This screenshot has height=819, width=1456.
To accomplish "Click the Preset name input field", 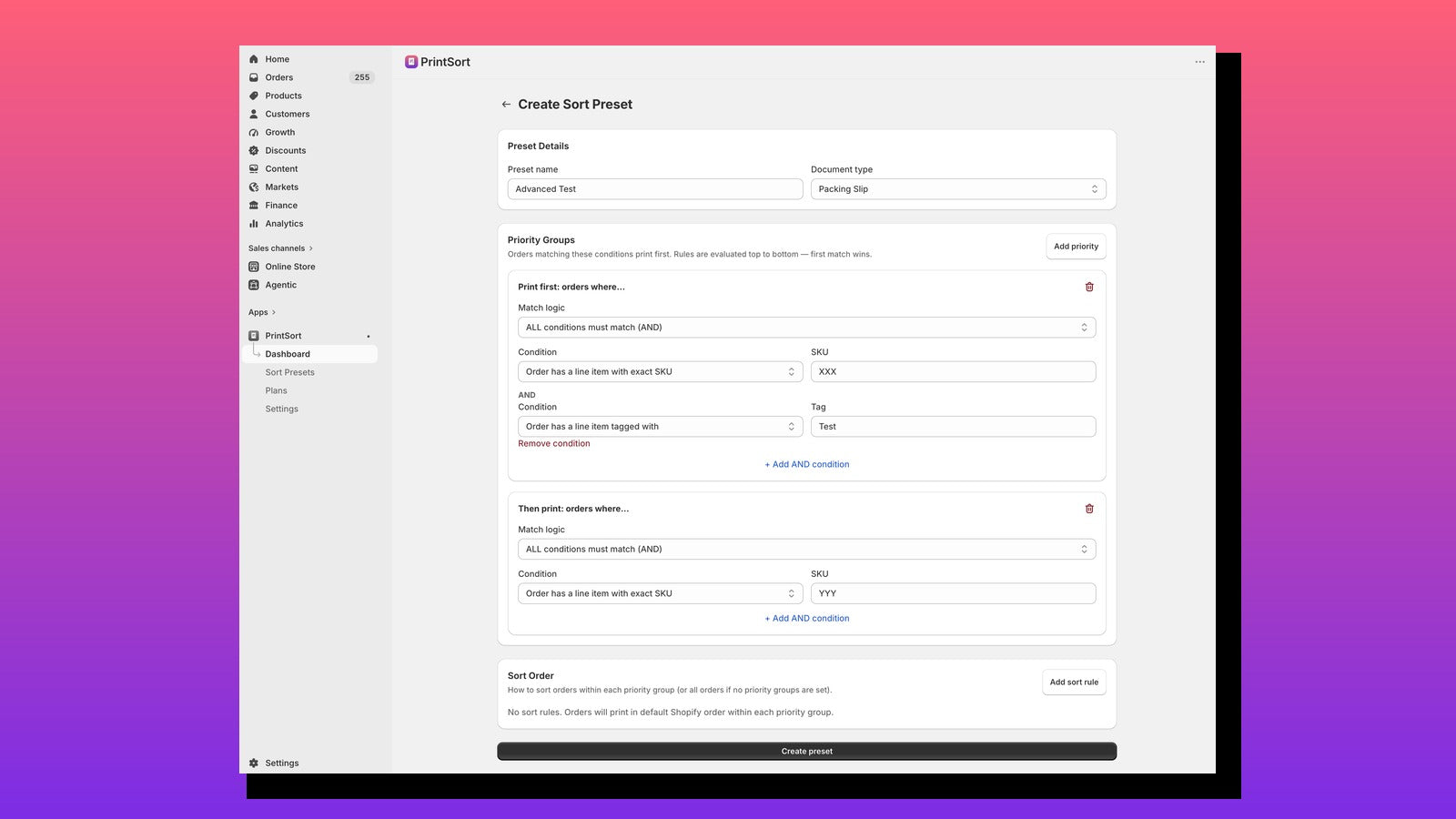I will click(x=655, y=189).
